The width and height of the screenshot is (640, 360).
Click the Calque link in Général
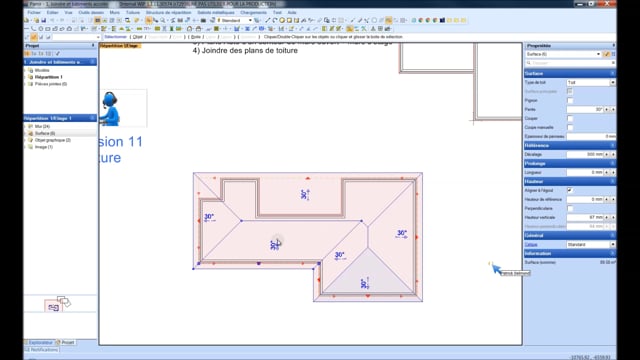pos(531,244)
